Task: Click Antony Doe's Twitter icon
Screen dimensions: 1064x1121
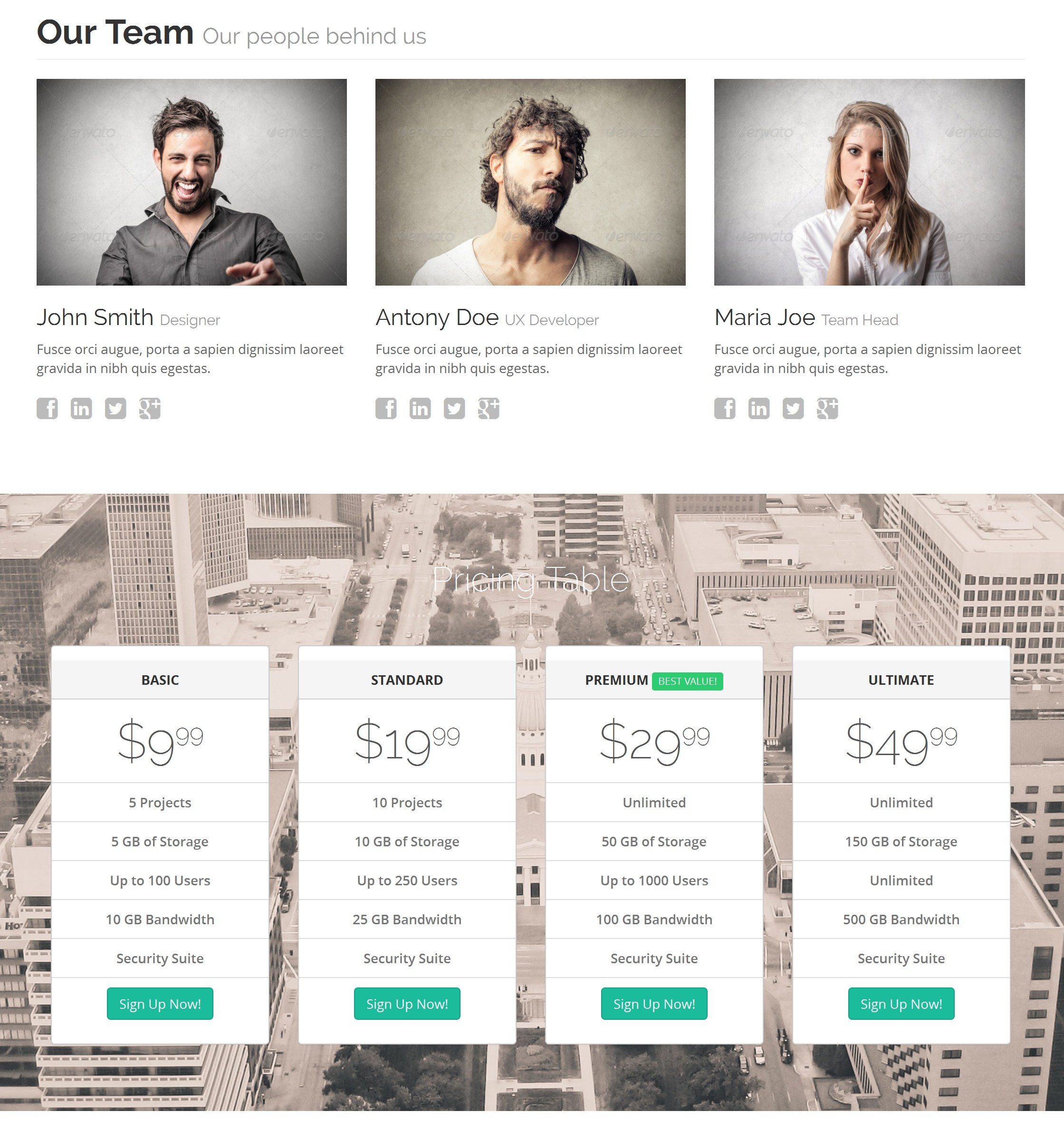Action: [x=454, y=408]
